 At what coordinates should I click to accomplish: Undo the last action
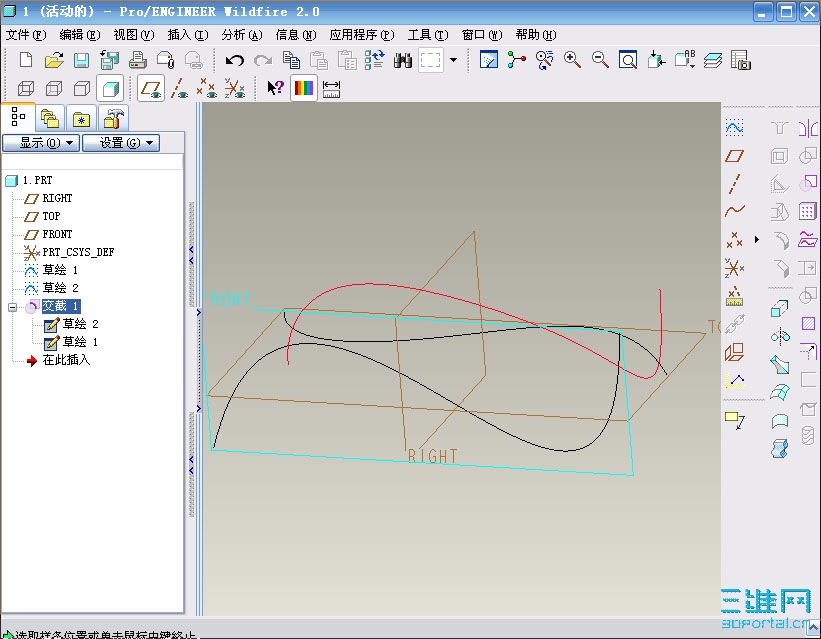[235, 60]
